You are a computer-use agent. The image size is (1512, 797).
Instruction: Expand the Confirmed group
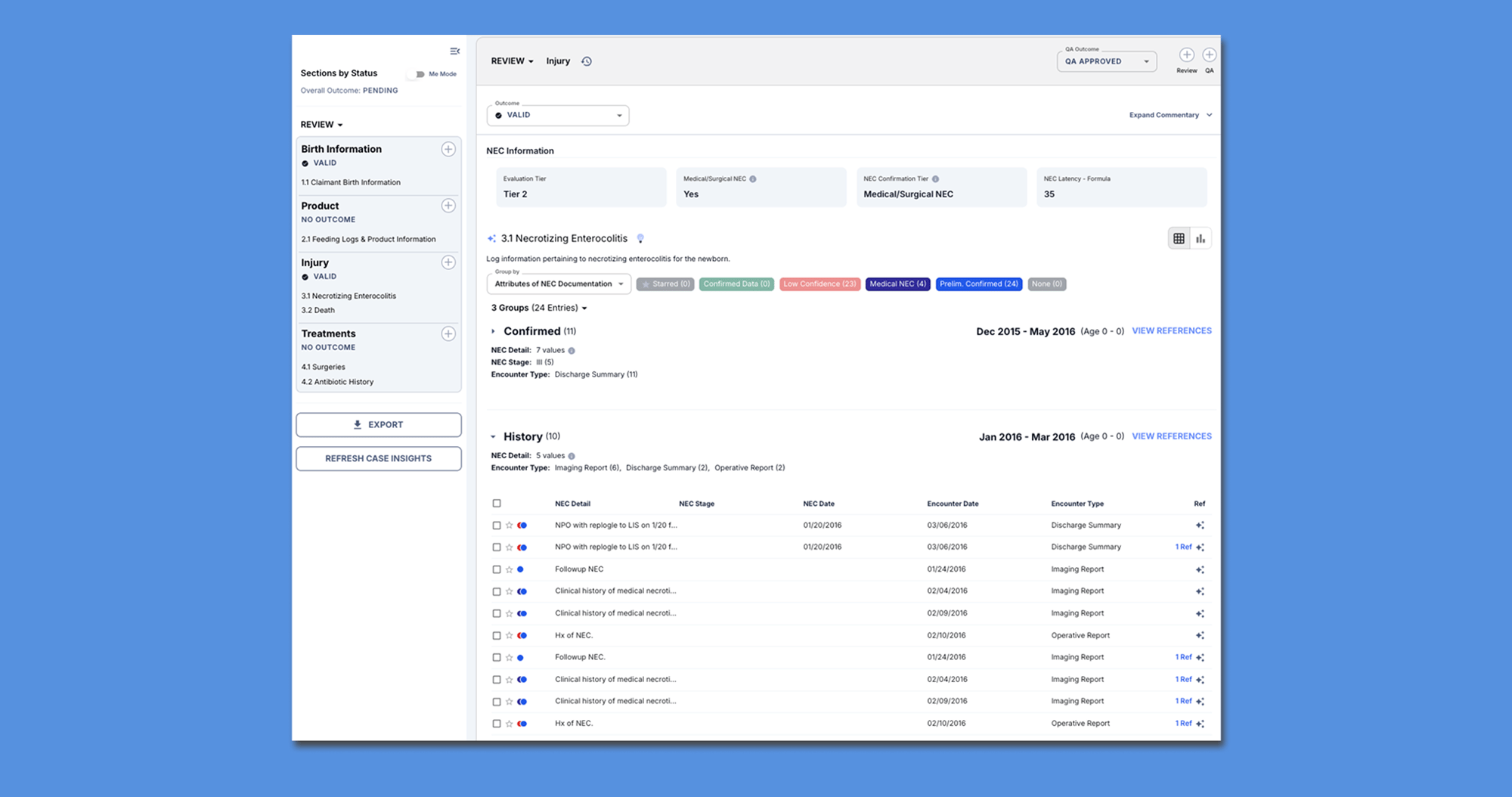click(493, 331)
